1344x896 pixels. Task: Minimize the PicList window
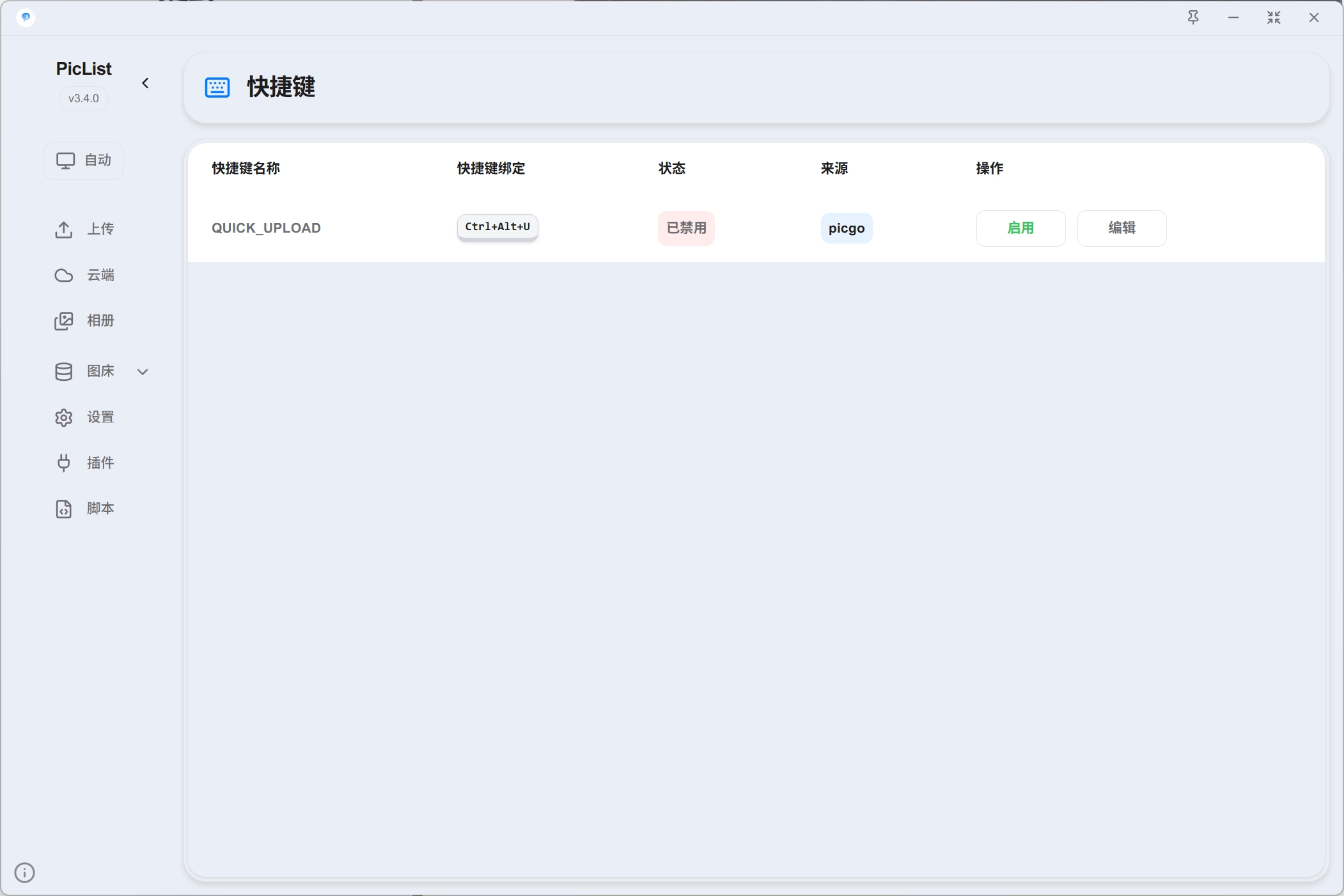[x=1233, y=17]
